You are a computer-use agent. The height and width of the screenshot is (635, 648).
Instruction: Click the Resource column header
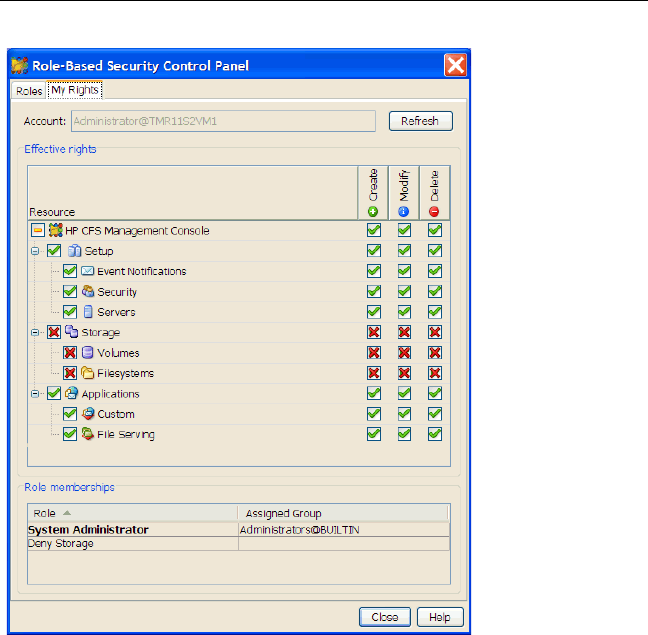[x=193, y=193]
